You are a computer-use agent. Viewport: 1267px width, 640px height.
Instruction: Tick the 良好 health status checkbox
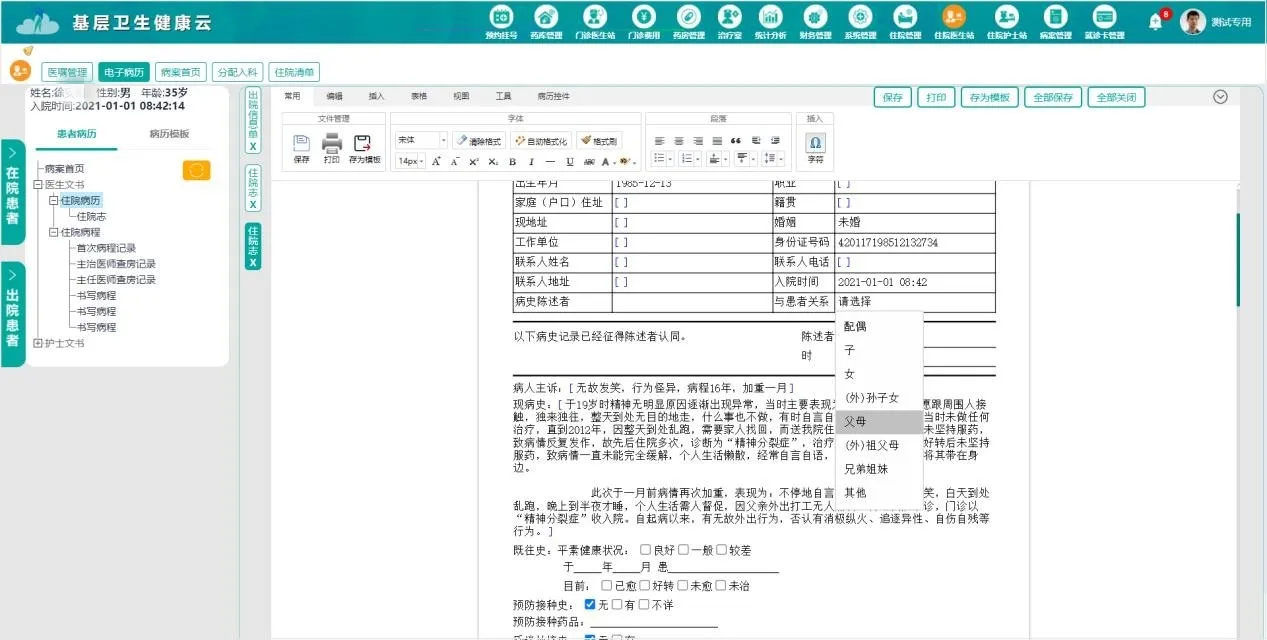point(644,549)
